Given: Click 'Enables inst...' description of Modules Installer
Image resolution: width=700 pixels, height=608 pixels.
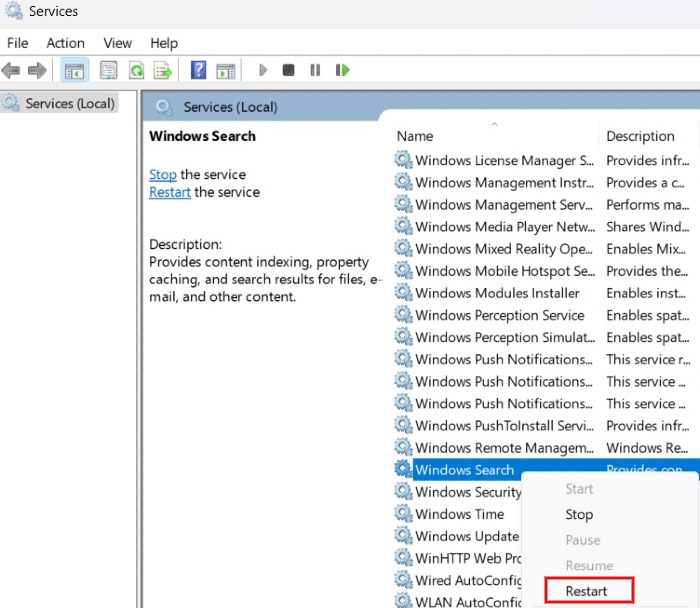Looking at the screenshot, I should pyautogui.click(x=646, y=293).
